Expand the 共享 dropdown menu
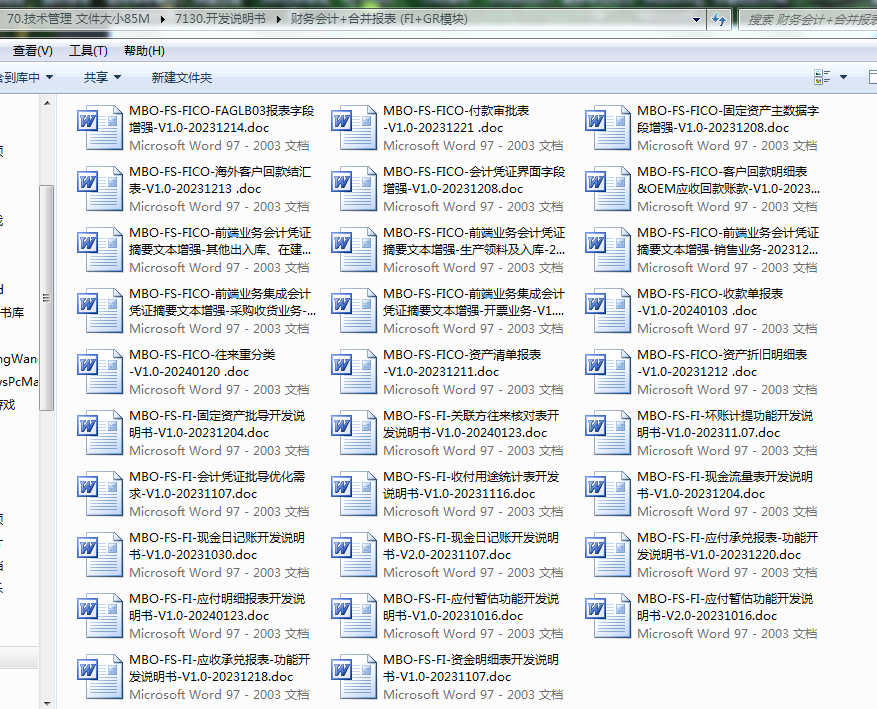 pos(101,77)
